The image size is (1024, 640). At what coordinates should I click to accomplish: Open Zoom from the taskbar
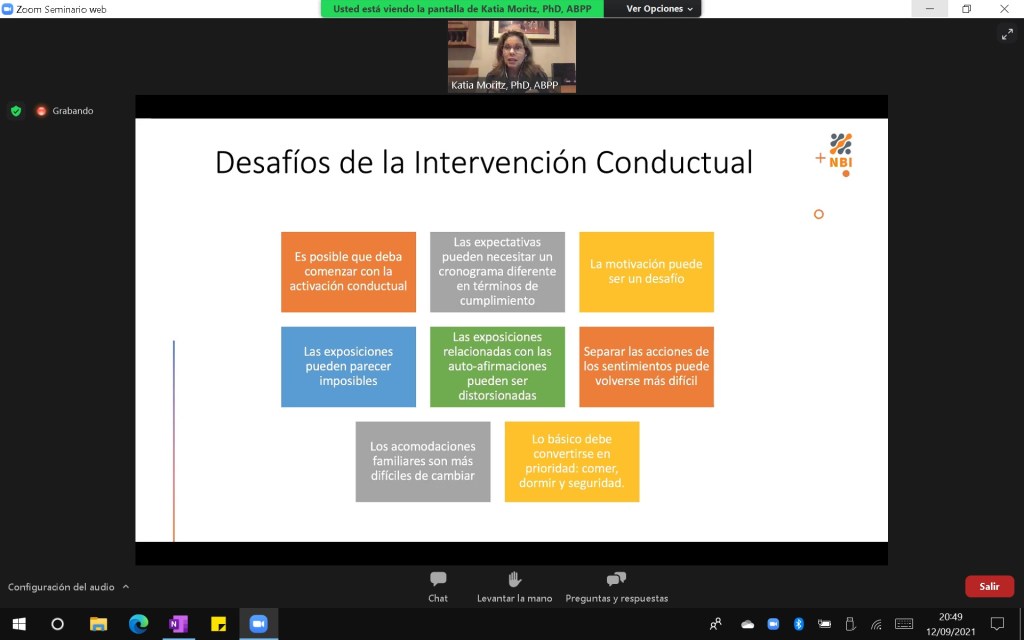(x=258, y=624)
